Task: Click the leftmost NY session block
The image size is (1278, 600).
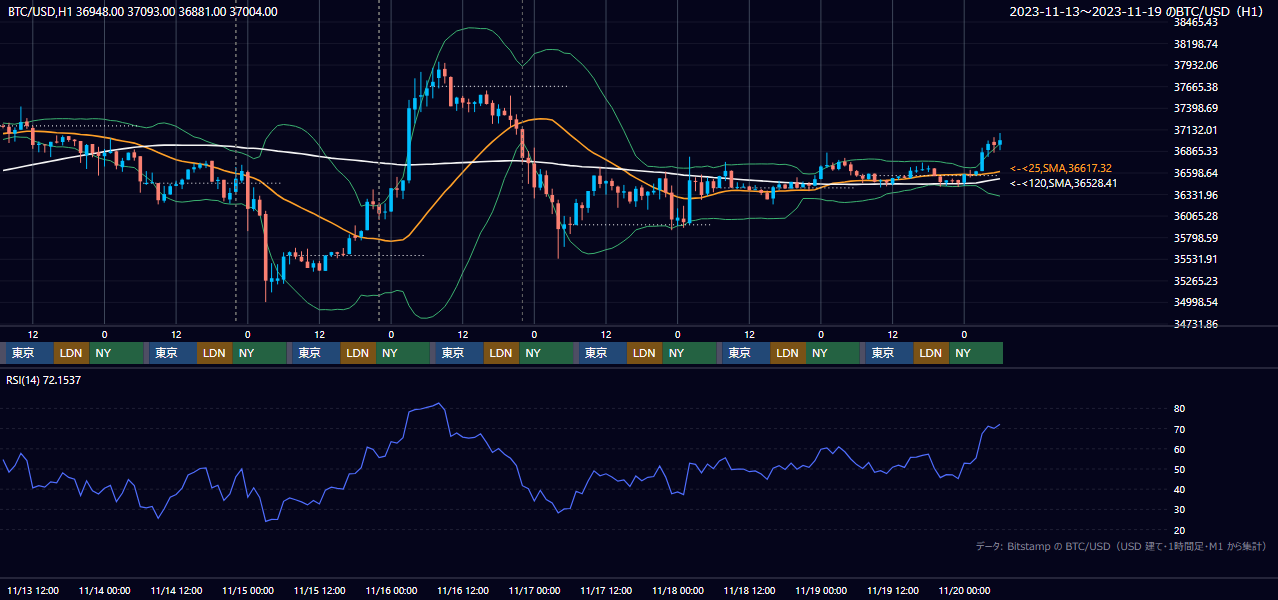Action: tap(115, 353)
